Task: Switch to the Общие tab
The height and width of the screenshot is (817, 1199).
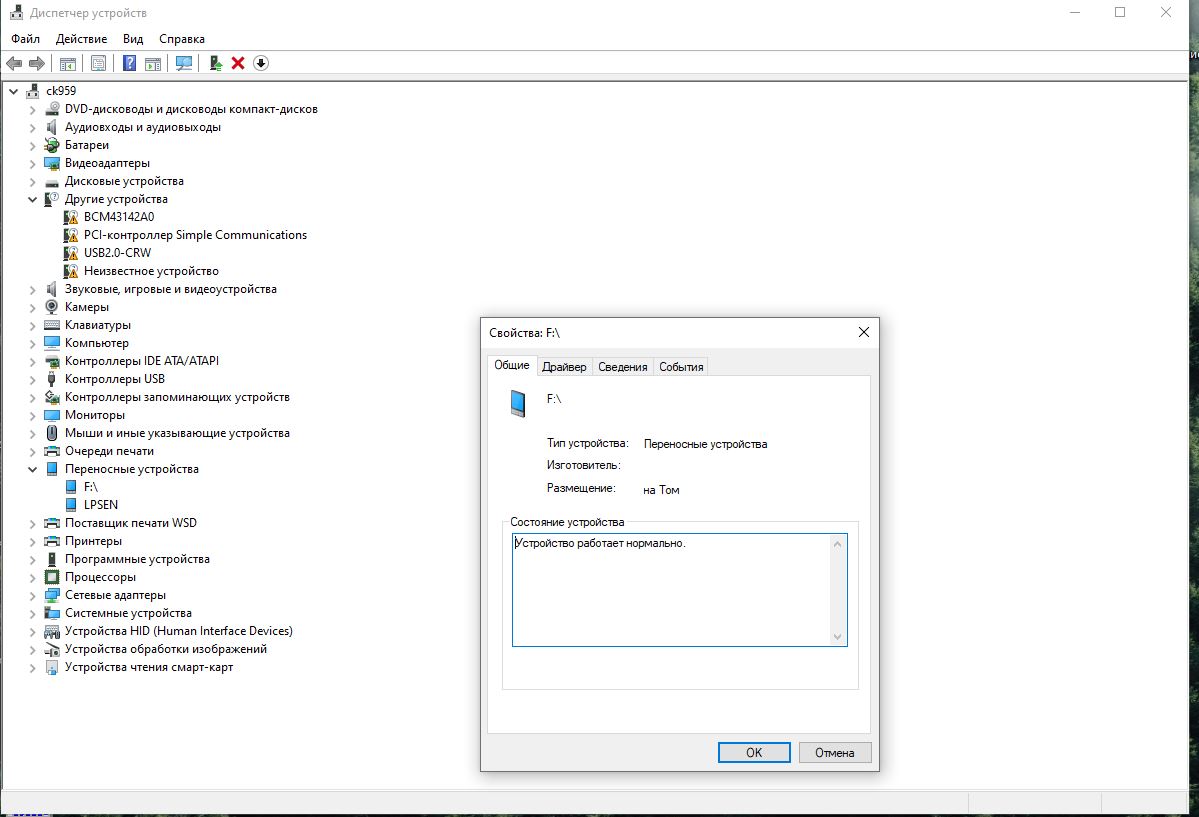Action: tap(512, 365)
